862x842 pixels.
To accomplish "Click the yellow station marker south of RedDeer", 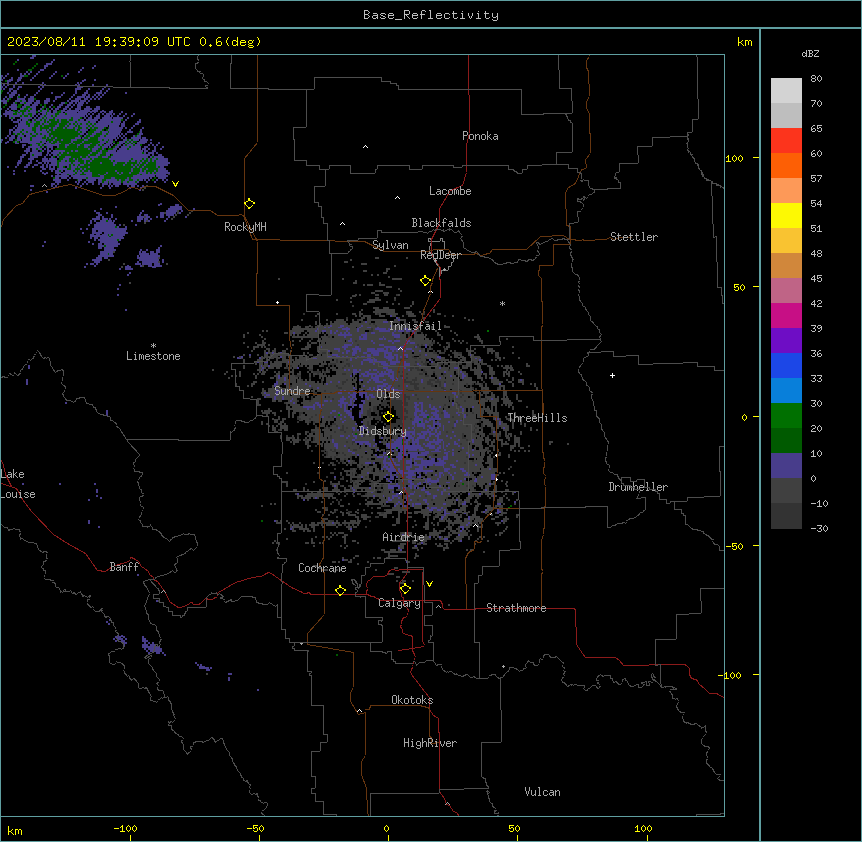I will coord(425,281).
